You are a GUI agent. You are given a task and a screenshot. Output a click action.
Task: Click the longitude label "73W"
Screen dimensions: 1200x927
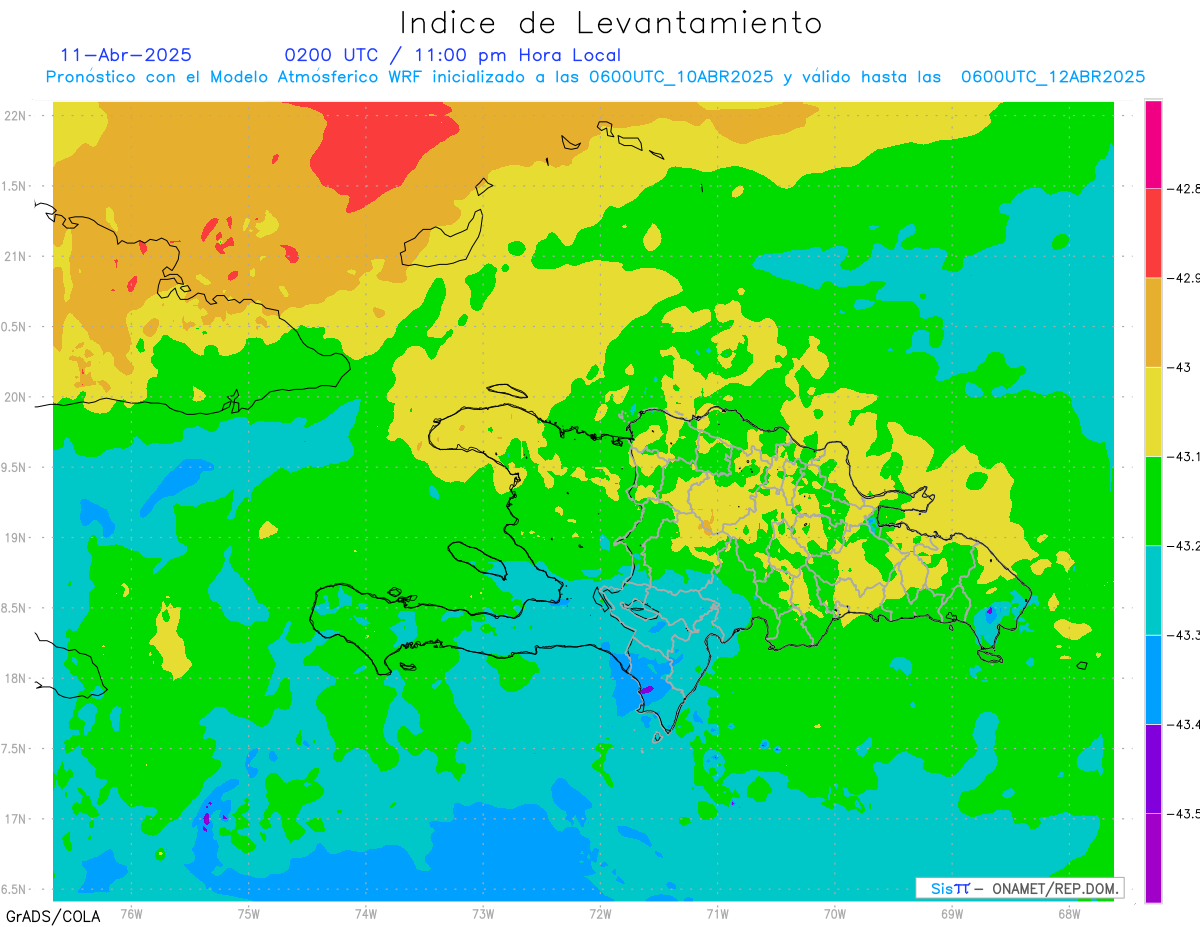[x=483, y=913]
